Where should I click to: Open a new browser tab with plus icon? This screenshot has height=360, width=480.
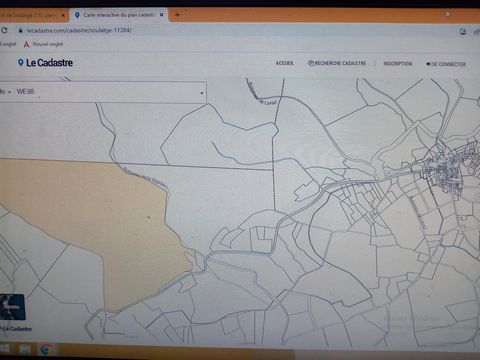click(x=177, y=15)
